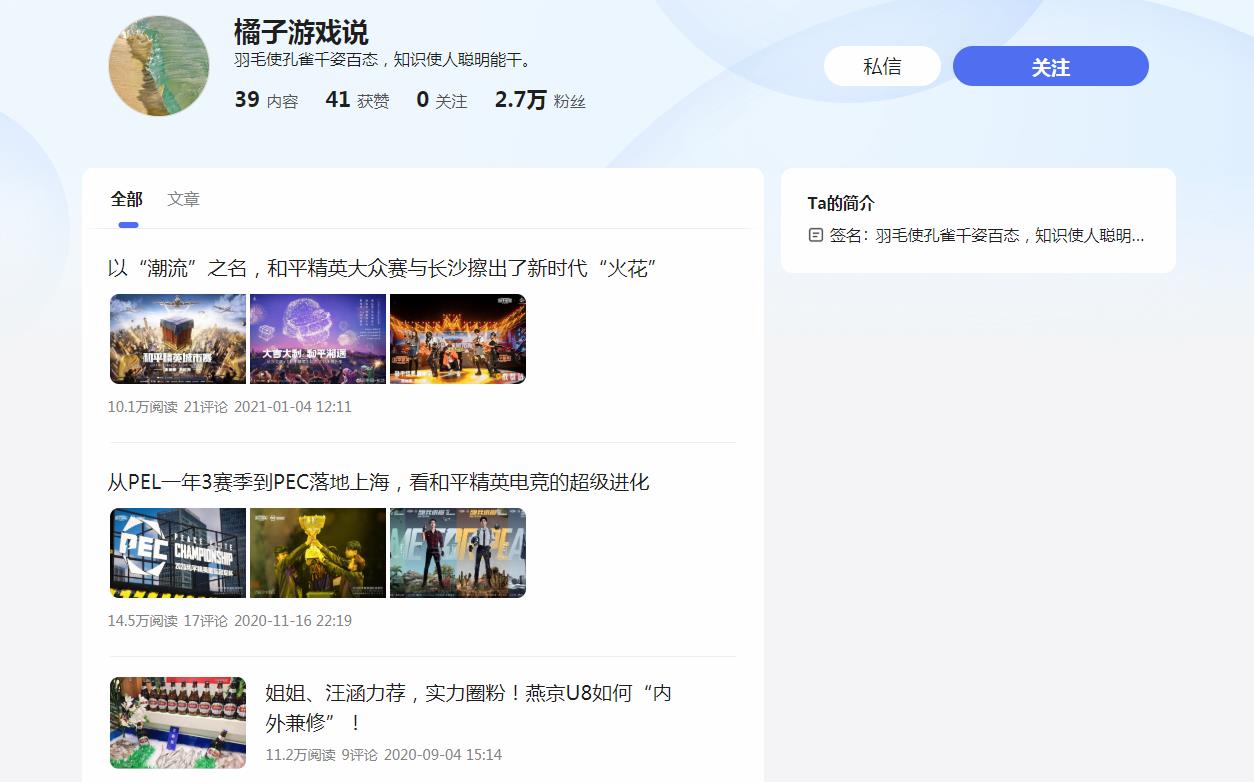Image resolution: width=1254 pixels, height=782 pixels.
Task: Click 21评论 under the first article
Action: [x=206, y=407]
